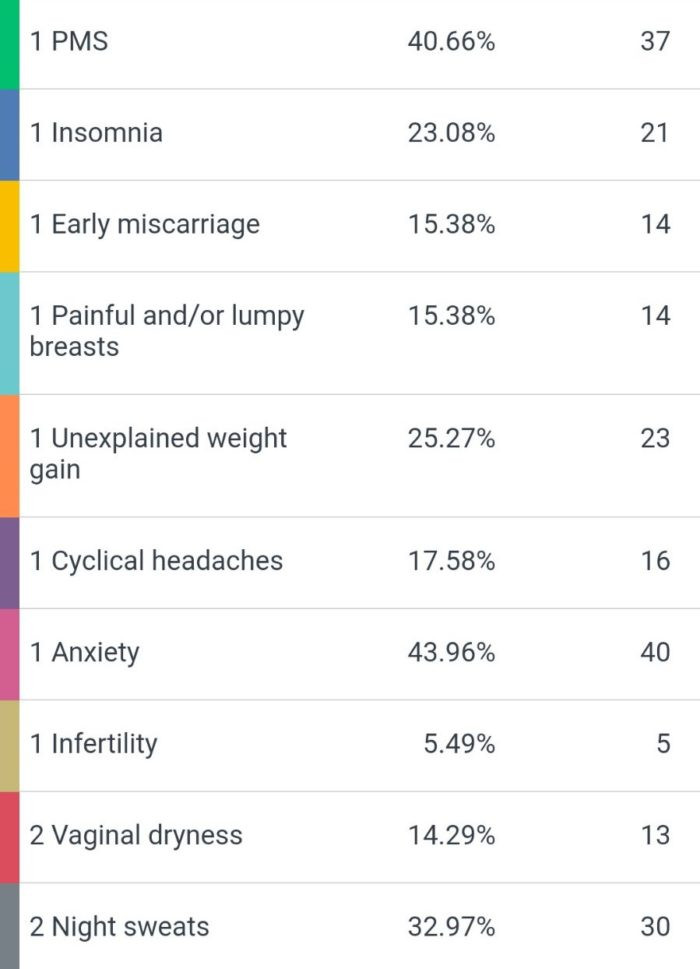The height and width of the screenshot is (969, 700).
Task: Select the '1 Cyclical headaches' row label
Action: click(156, 561)
